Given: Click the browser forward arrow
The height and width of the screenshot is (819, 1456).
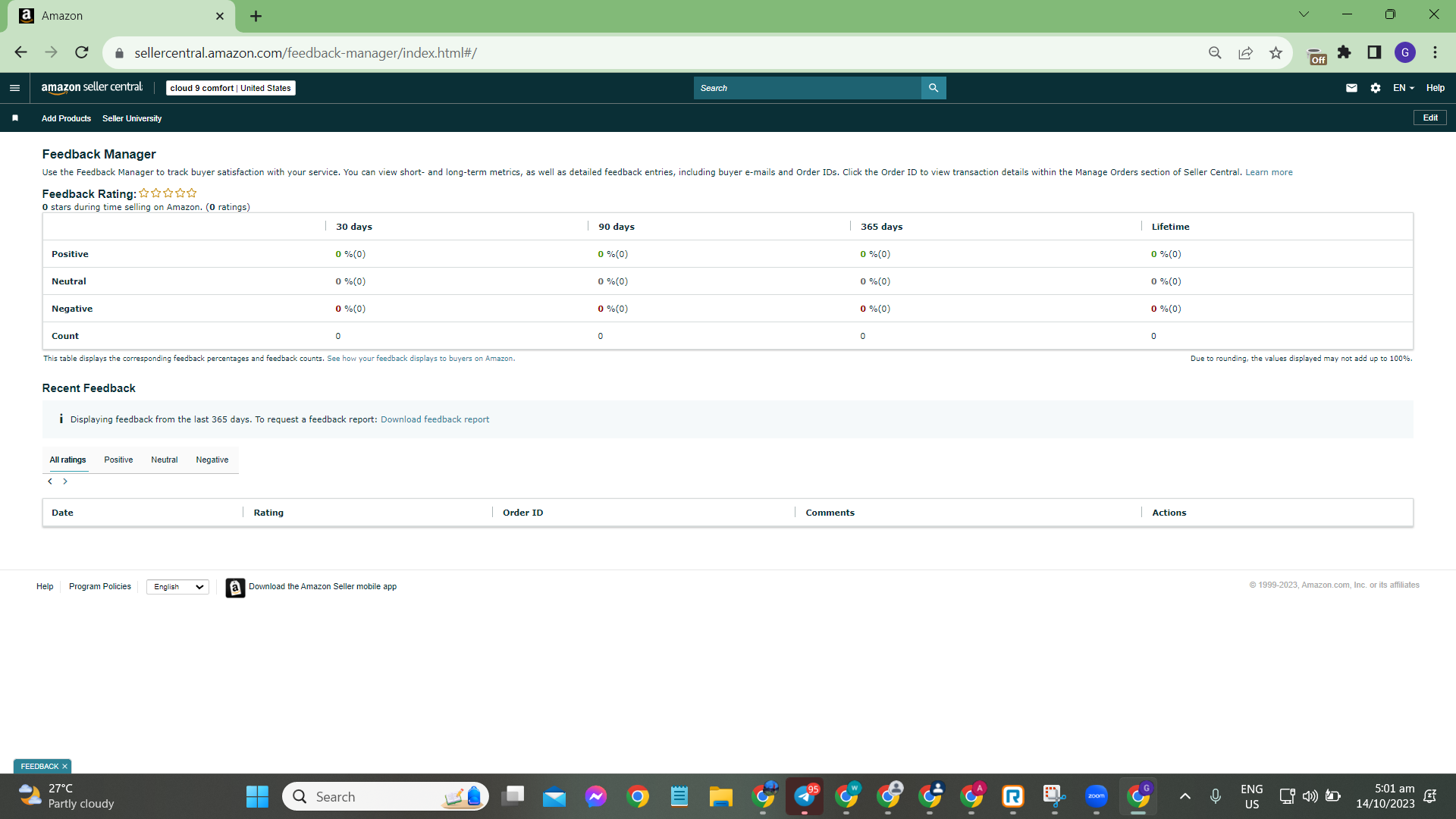Looking at the screenshot, I should pos(51,52).
